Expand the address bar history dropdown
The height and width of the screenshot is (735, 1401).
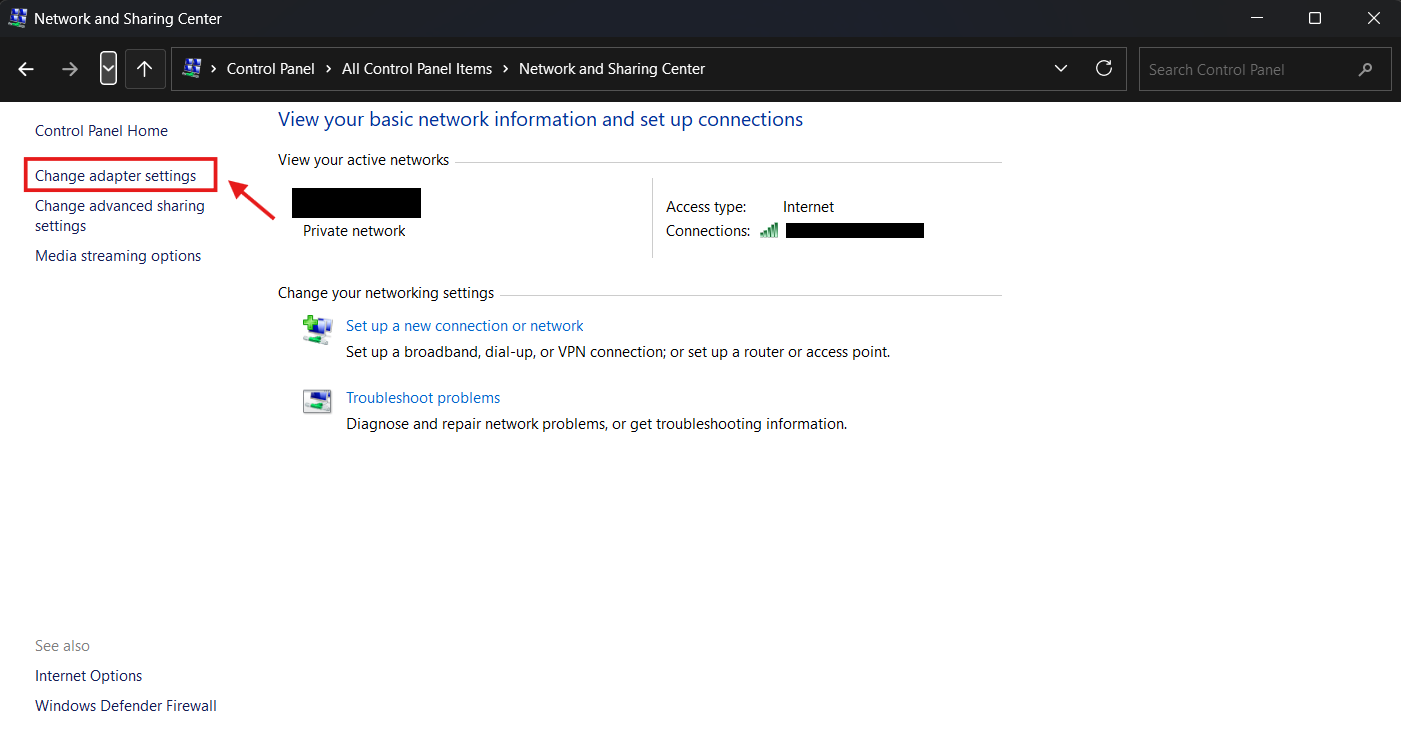coord(1061,69)
